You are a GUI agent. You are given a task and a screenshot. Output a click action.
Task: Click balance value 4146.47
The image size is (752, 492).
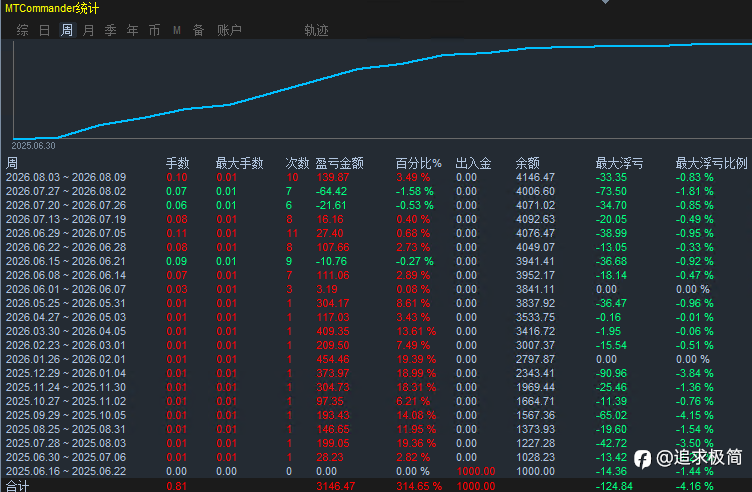point(535,177)
